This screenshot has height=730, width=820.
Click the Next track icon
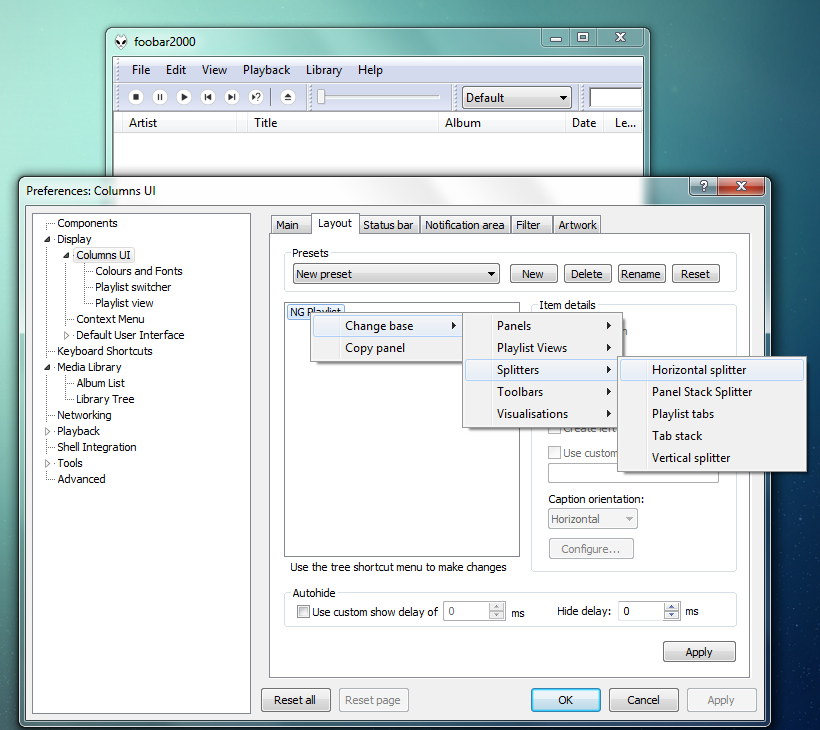[x=231, y=96]
